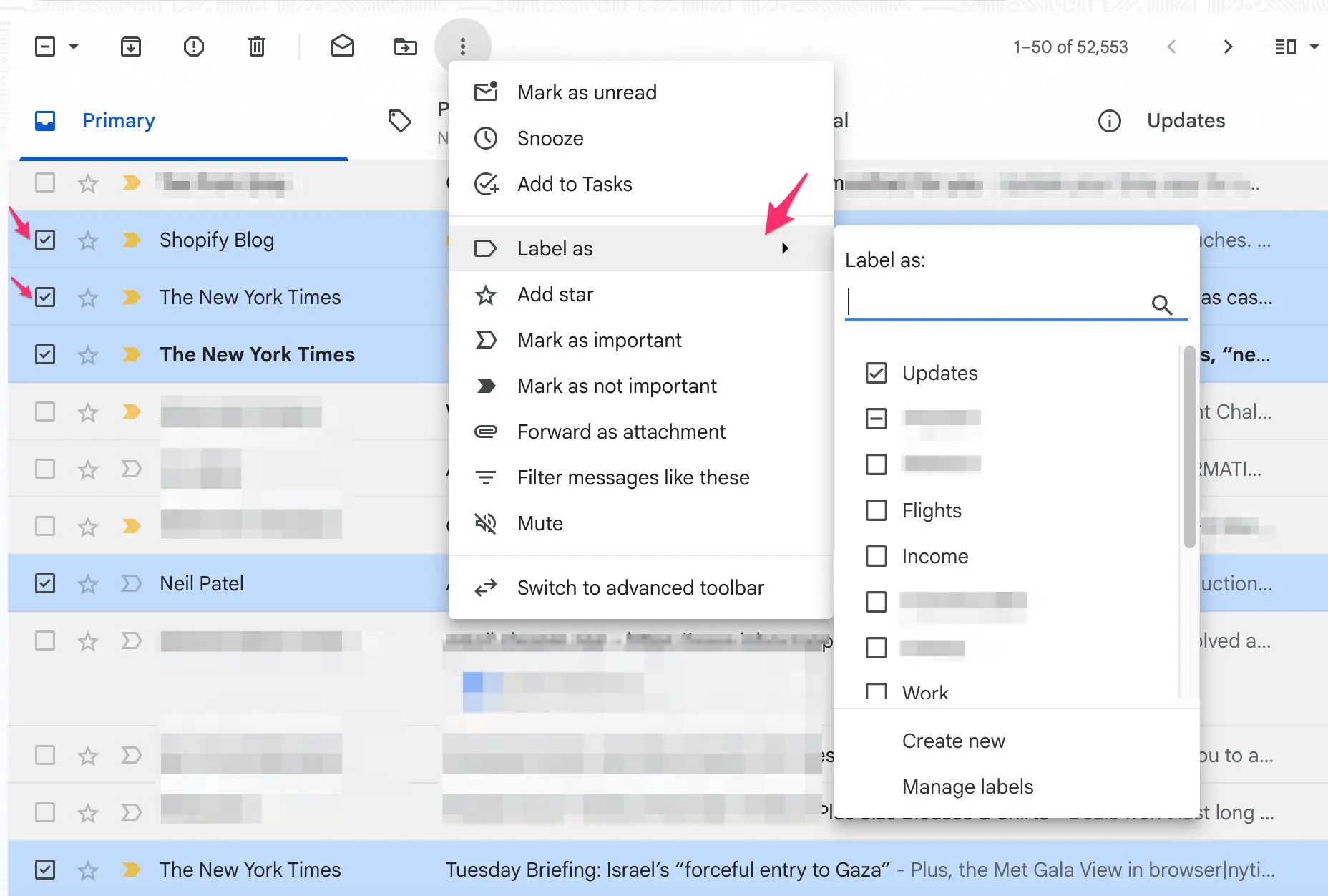This screenshot has width=1328, height=896.
Task: Open the three-dot More options menu
Action: [x=464, y=47]
